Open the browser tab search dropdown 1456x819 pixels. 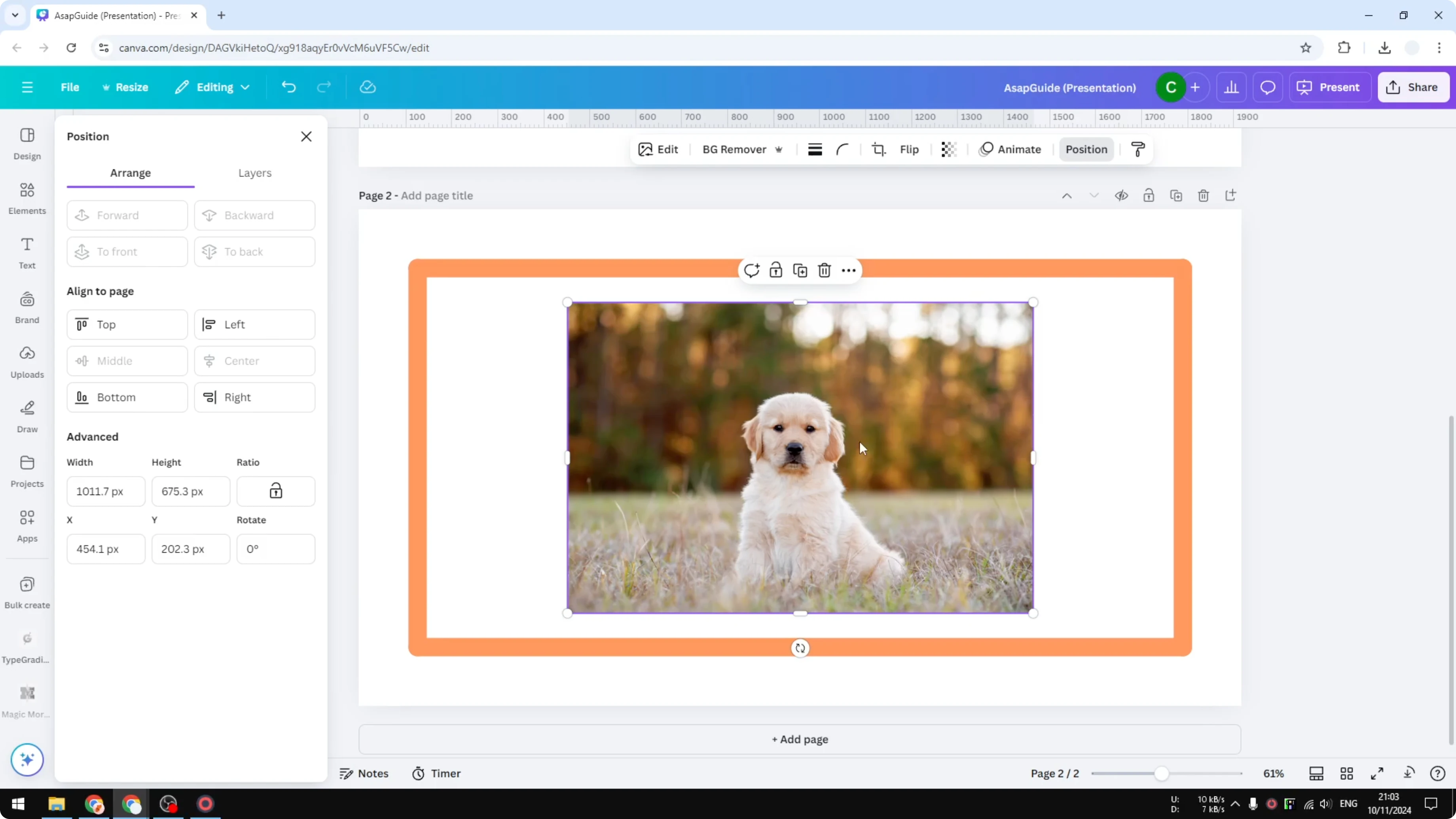click(x=15, y=15)
